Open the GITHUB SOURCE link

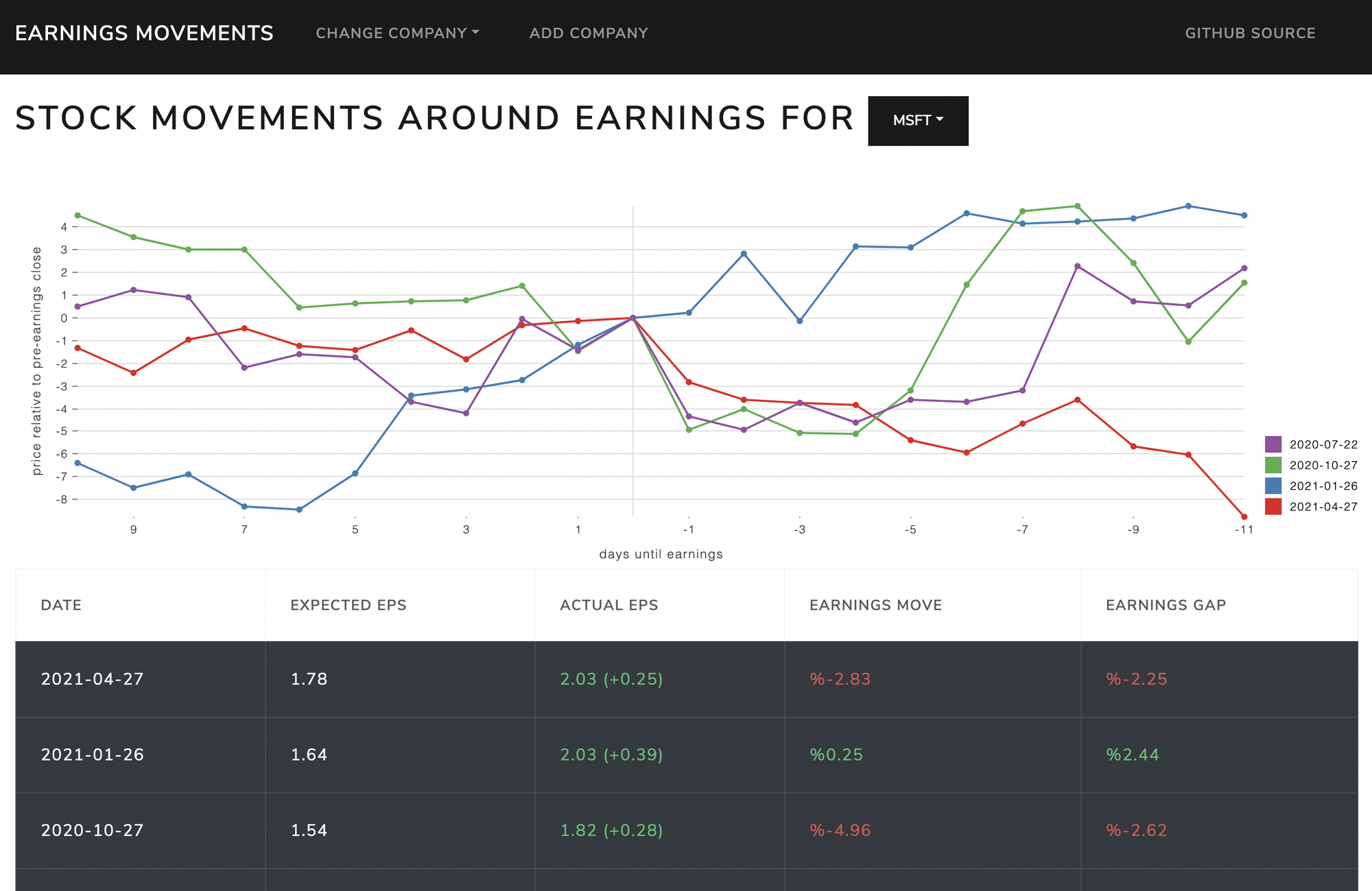pos(1250,33)
